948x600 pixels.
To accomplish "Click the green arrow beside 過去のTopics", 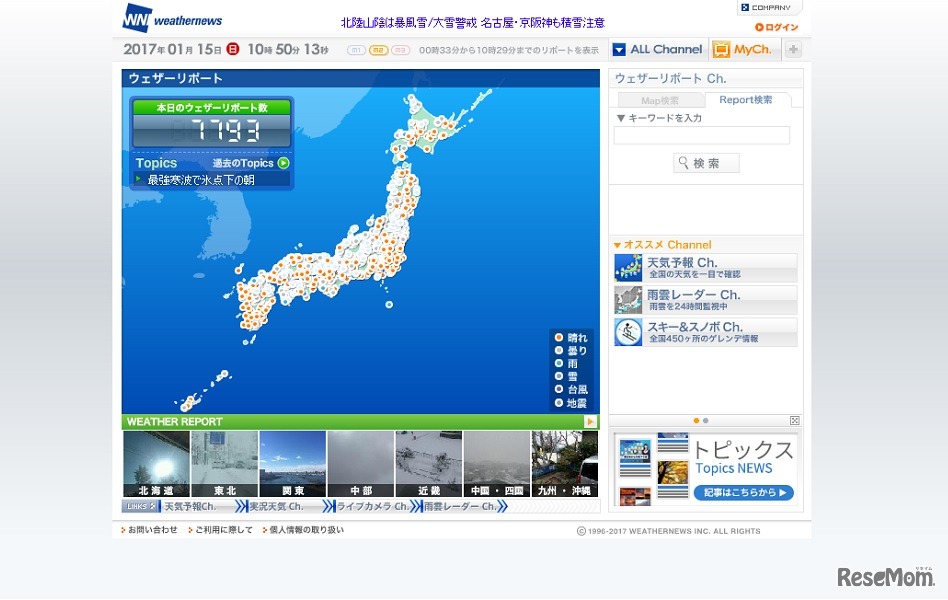I will tap(284, 163).
